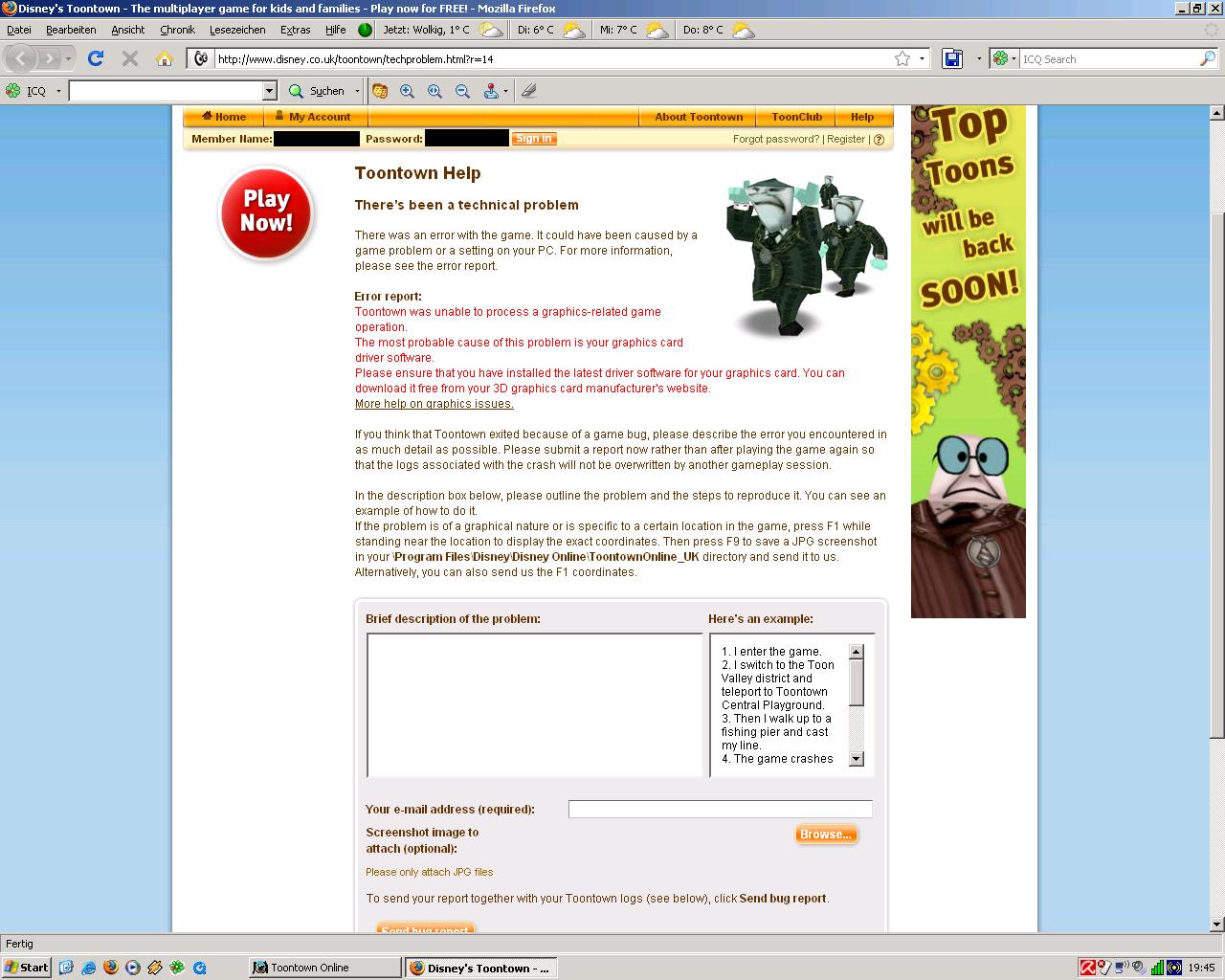Click the eraser highlighter icon in ICQ toolbar
This screenshot has height=980, width=1225.
tap(529, 91)
